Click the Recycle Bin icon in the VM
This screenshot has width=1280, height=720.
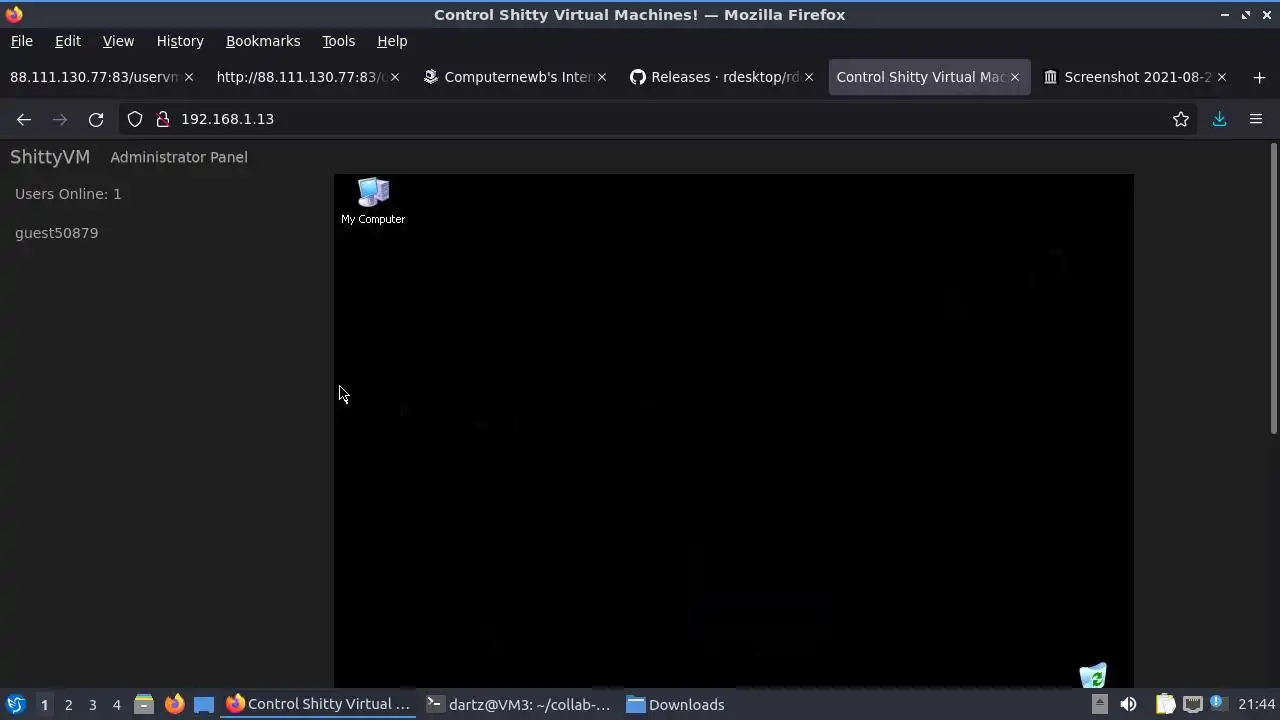[x=1093, y=675]
